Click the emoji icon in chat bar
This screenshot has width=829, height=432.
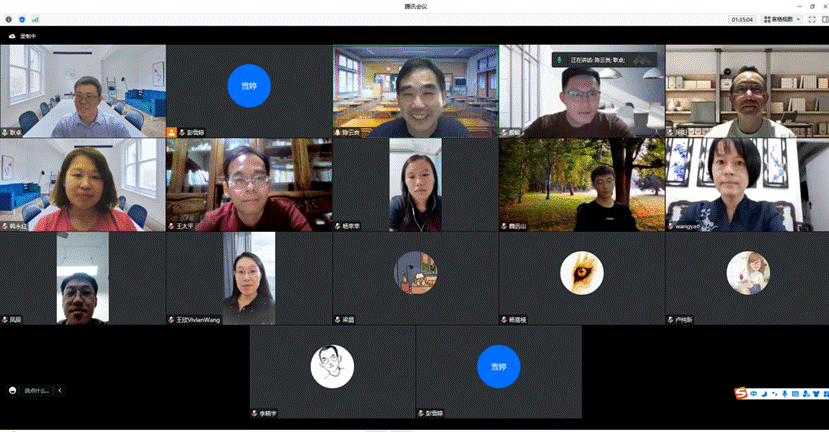click(13, 390)
